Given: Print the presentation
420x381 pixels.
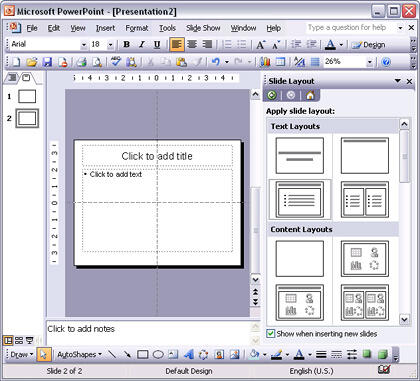Looking at the screenshot, I should pyautogui.click(x=81, y=62).
